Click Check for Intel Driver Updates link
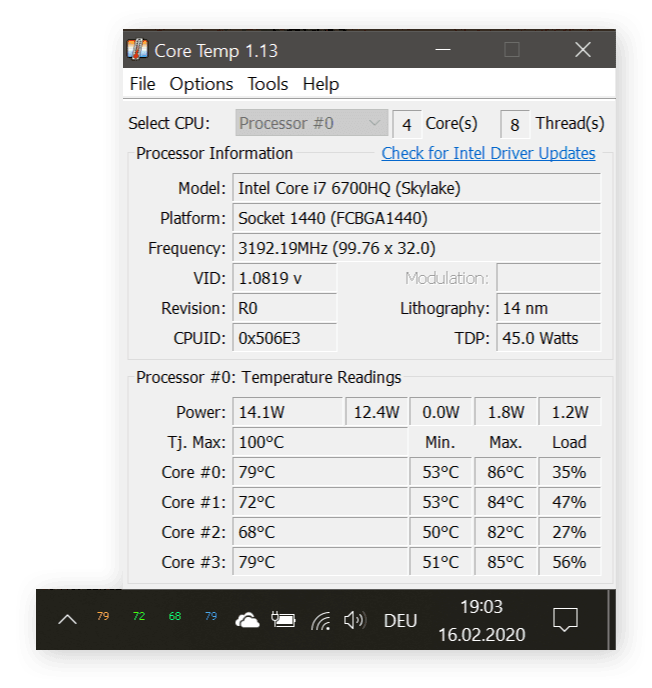The image size is (652, 688). [488, 153]
